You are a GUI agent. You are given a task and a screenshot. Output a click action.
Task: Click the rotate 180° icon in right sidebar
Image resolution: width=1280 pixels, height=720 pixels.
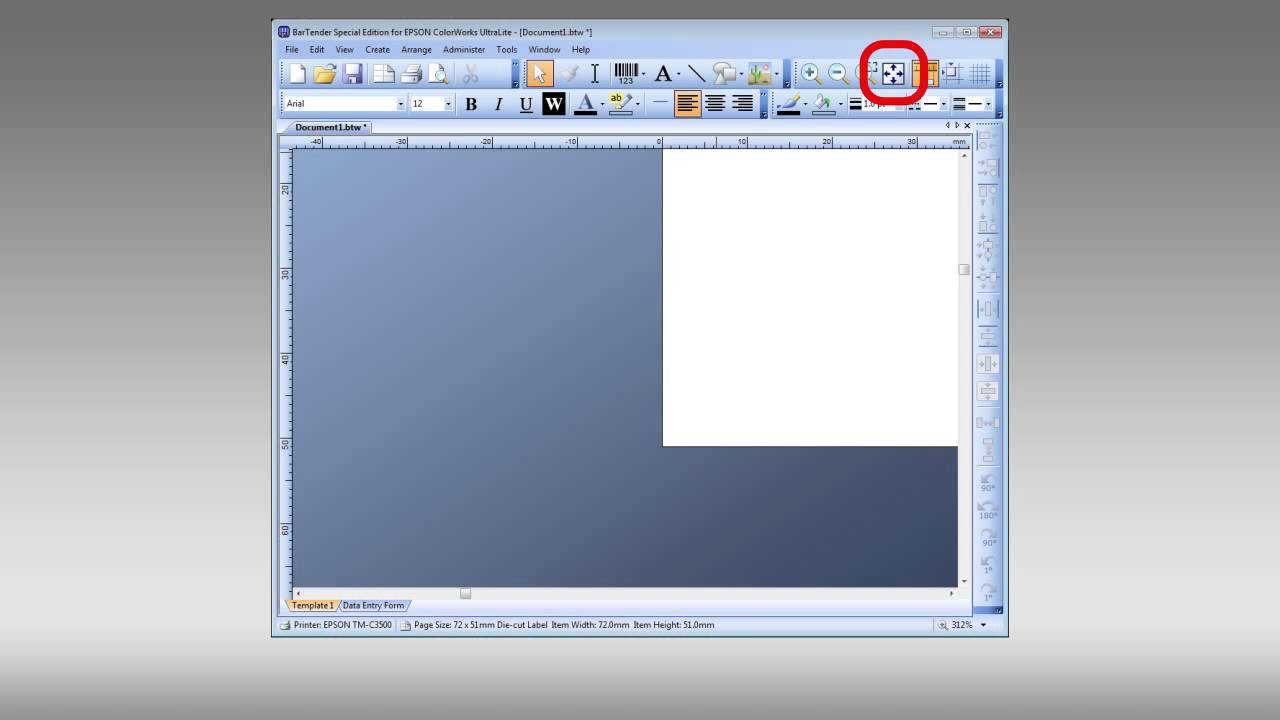(987, 508)
